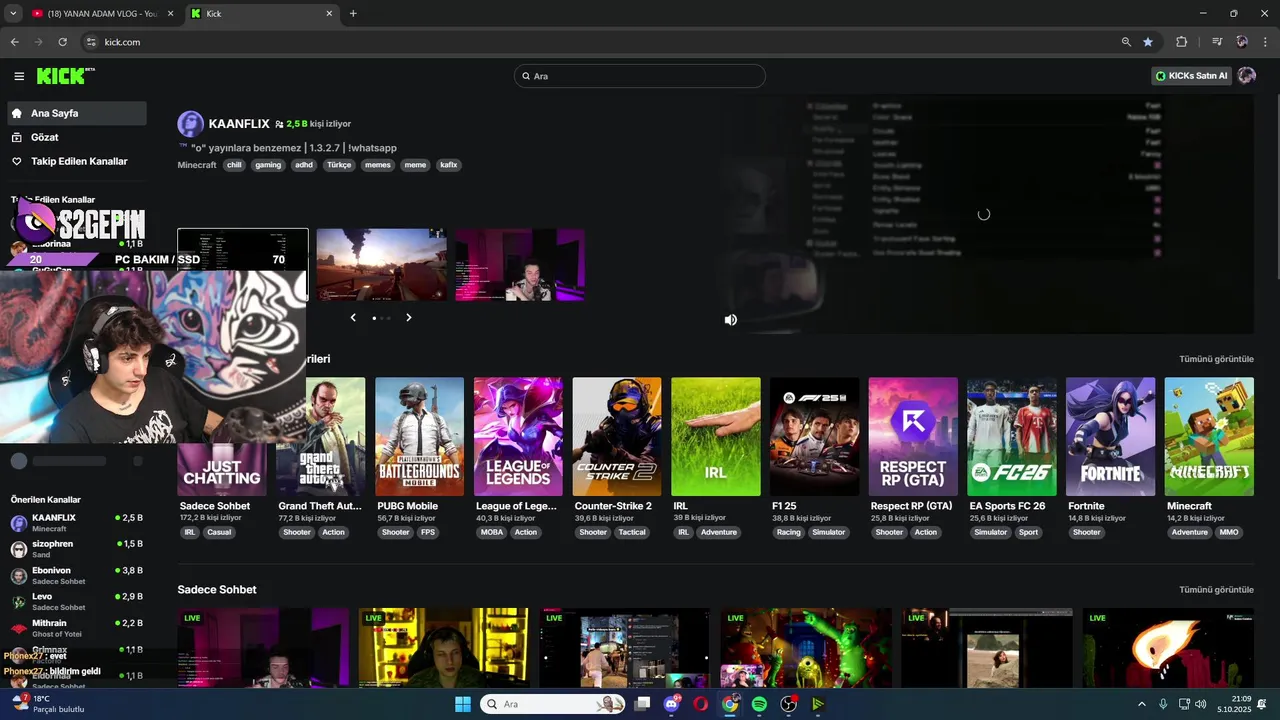Expand the system tray hidden icons chevron
The image size is (1280, 720).
point(1142,704)
